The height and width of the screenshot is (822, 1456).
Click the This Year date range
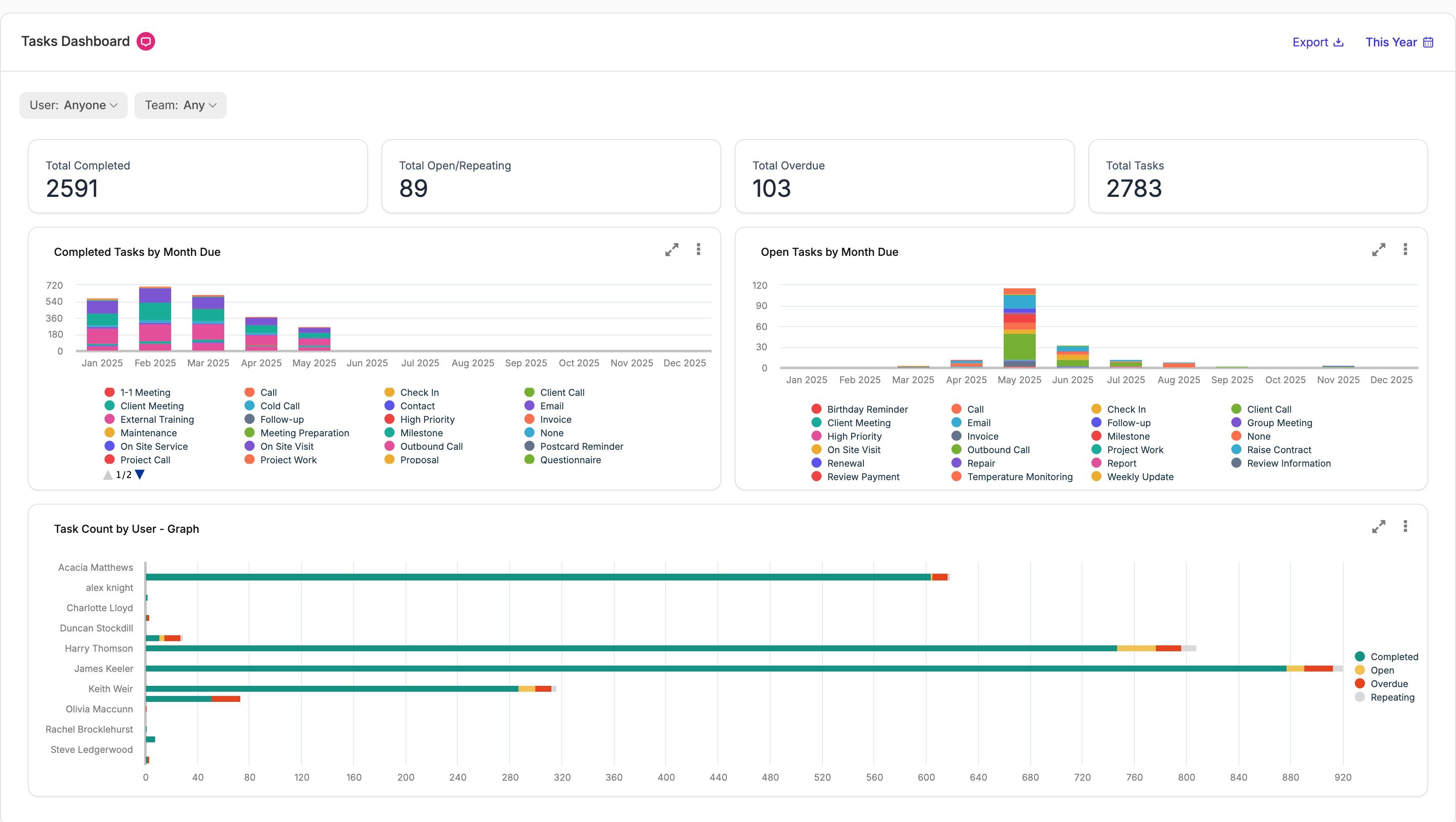tap(1399, 43)
